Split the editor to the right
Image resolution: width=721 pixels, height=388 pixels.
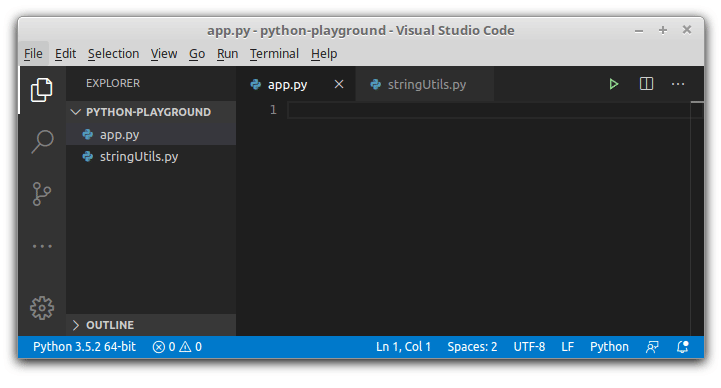click(646, 84)
